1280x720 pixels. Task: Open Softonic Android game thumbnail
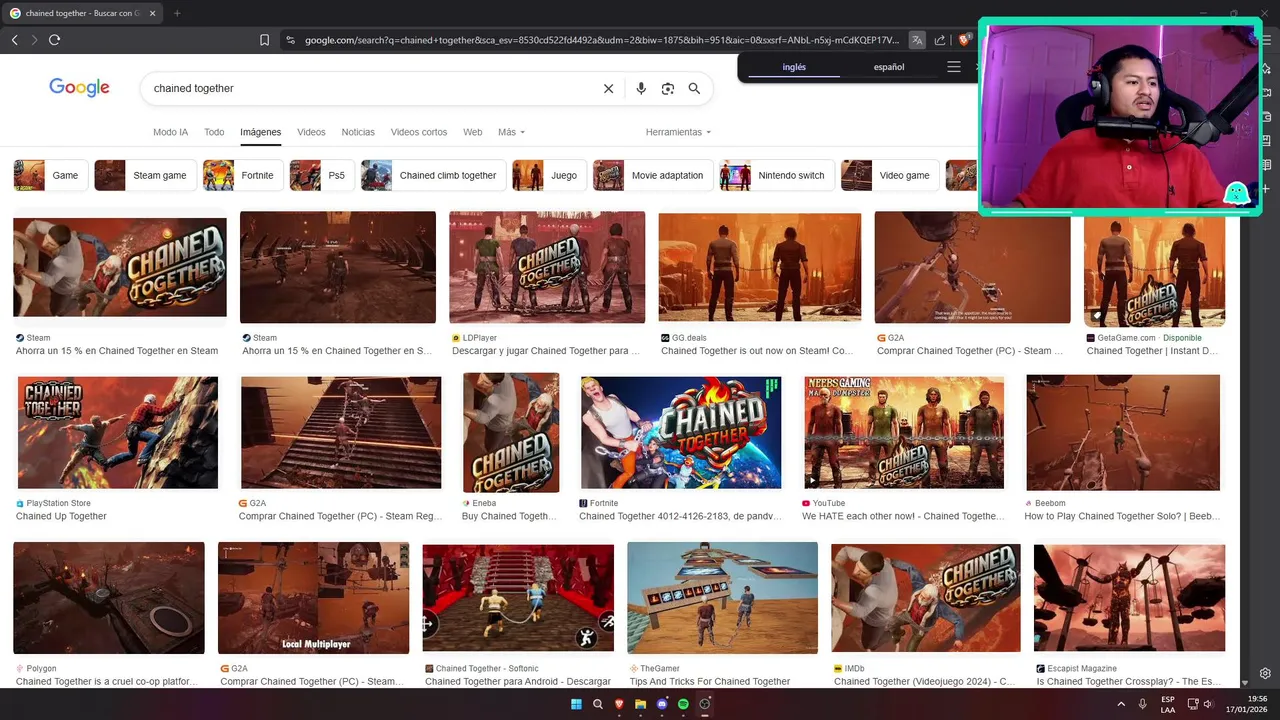[x=518, y=598]
